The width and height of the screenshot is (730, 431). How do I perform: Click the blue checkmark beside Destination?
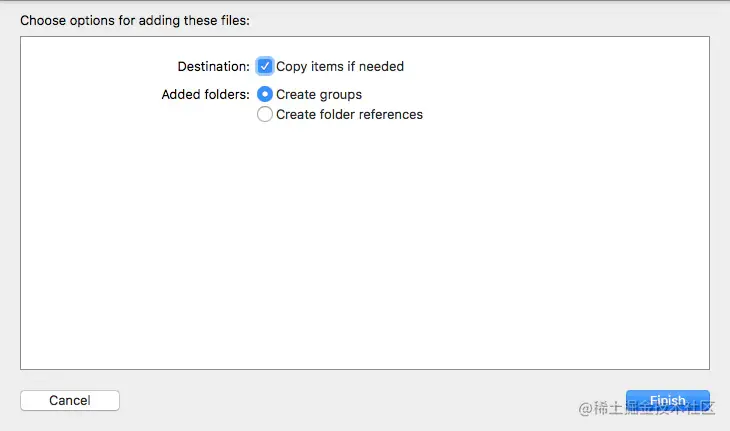(265, 66)
